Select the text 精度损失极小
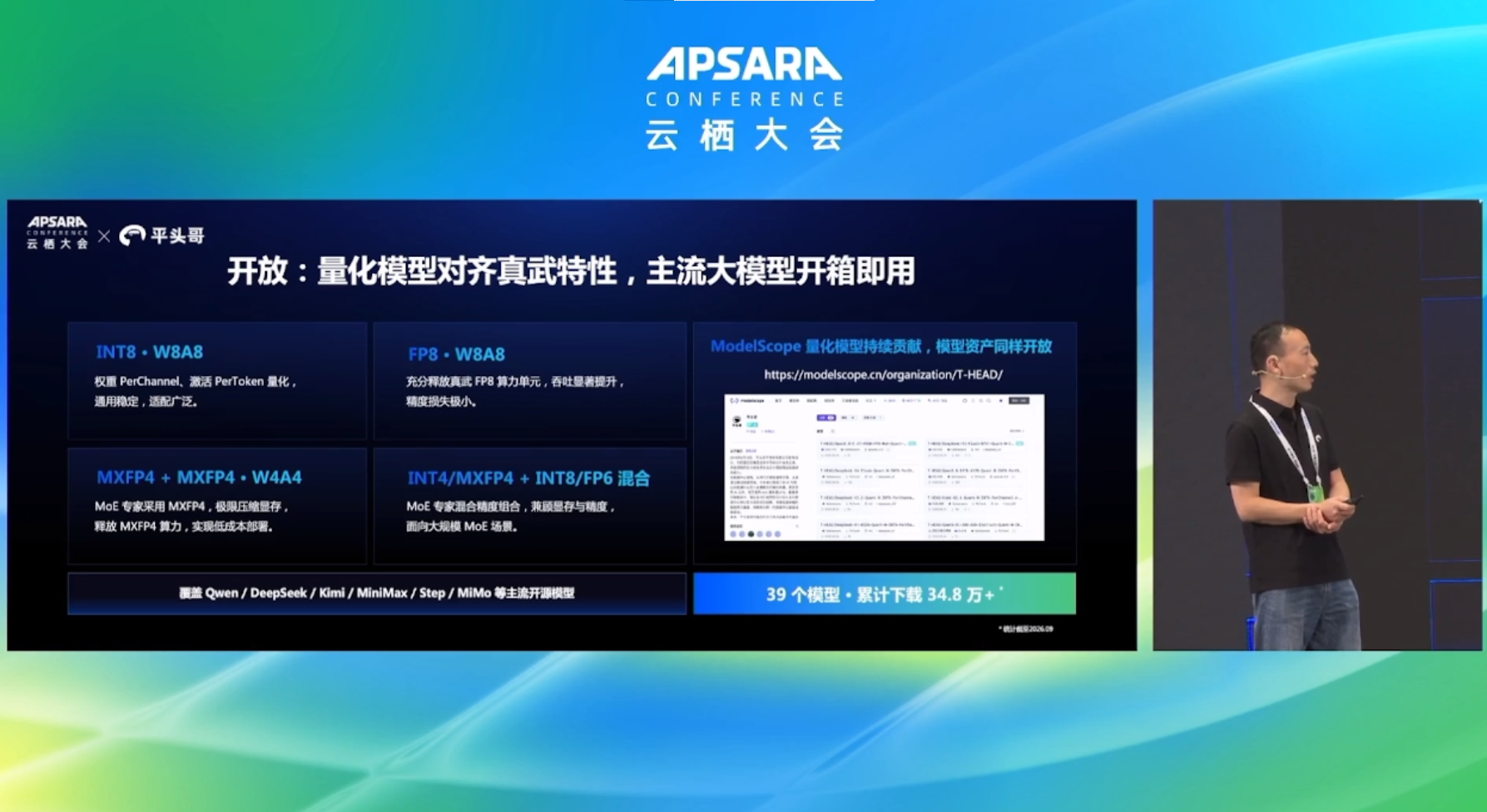 coord(442,402)
